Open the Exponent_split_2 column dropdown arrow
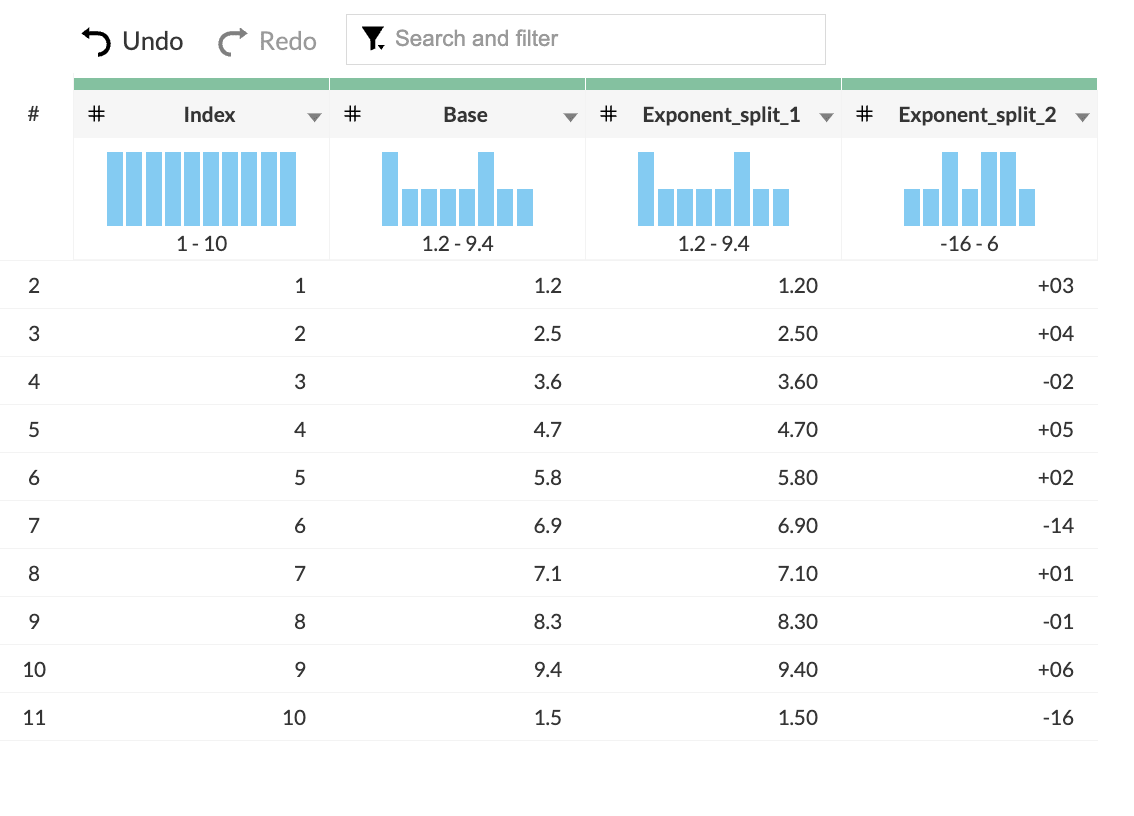Screen dimensions: 1134x816 [x=1082, y=117]
